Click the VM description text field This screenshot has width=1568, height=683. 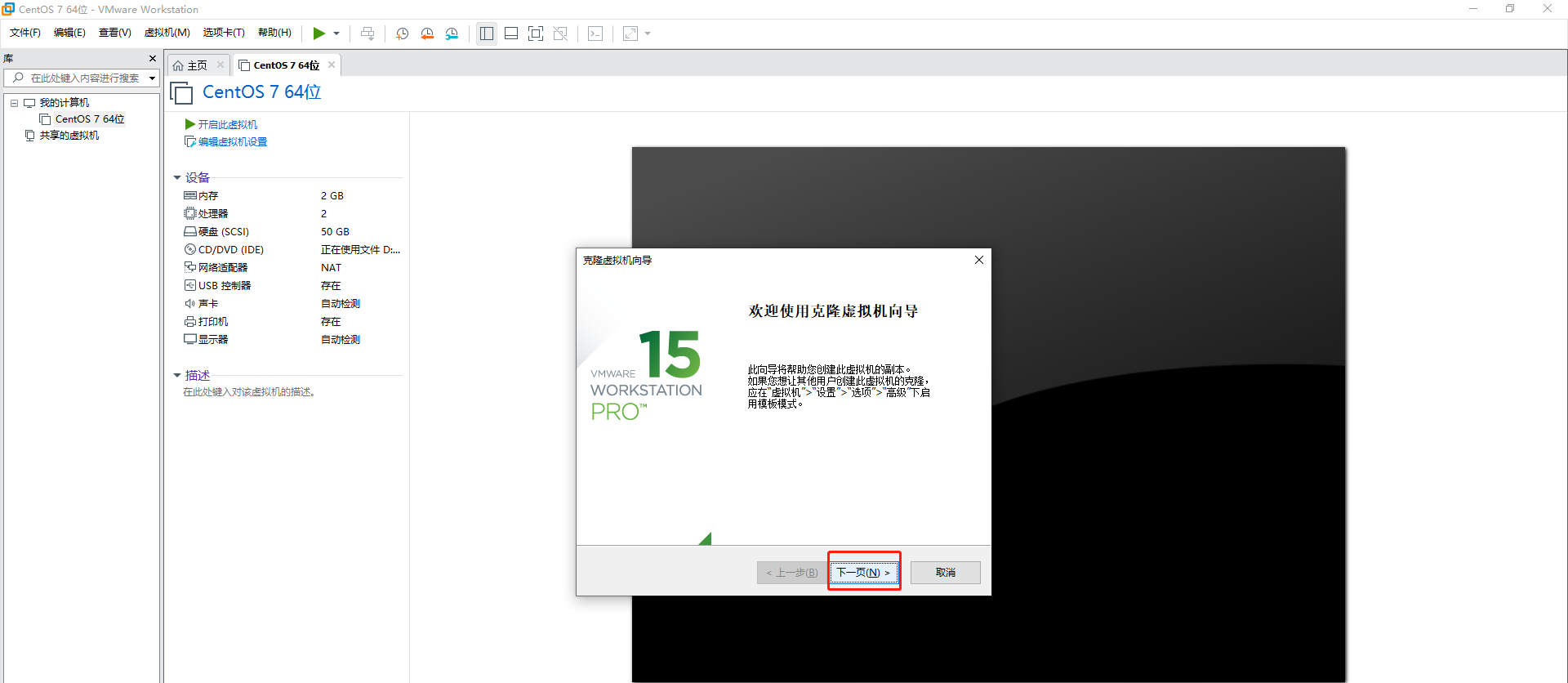coord(249,392)
